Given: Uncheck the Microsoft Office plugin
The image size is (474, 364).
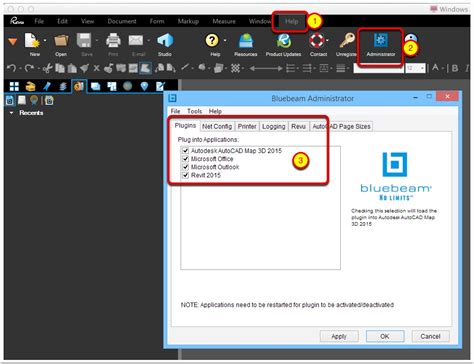Looking at the screenshot, I should 186,159.
